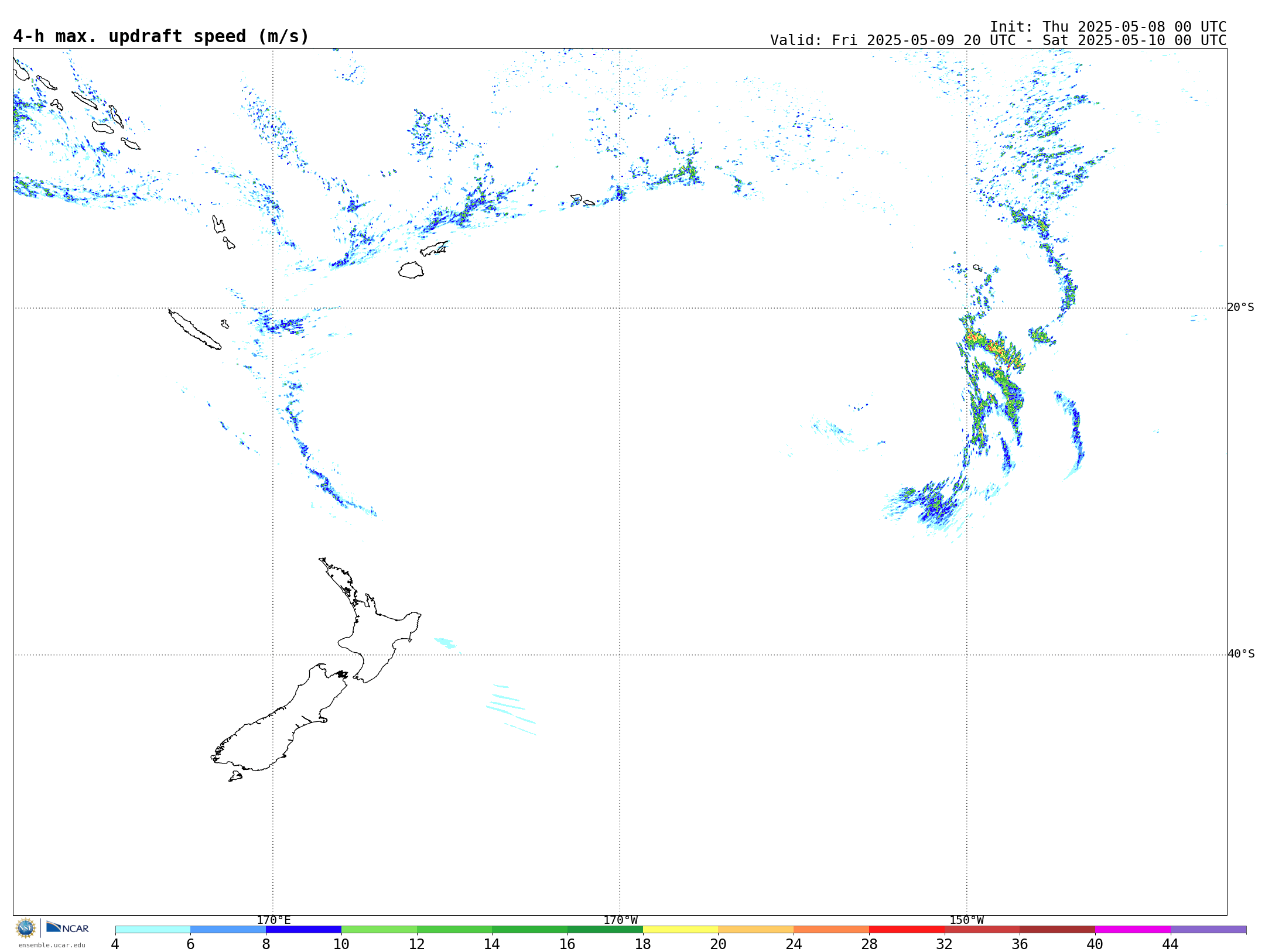Click the '4-h max. updraft speed (m/s)' title

(161, 36)
